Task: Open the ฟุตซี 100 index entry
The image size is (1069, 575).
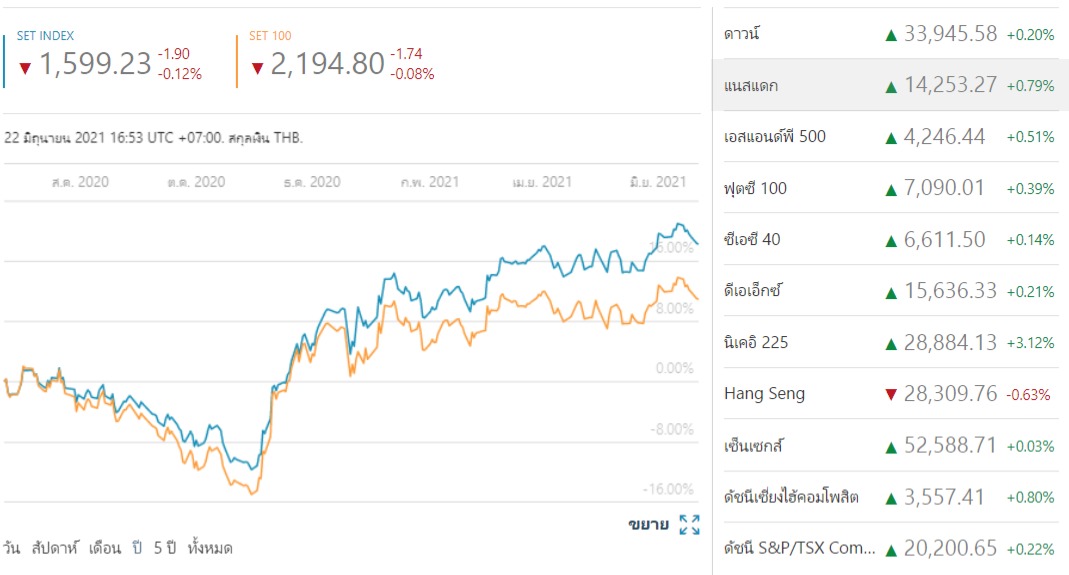Action: tap(755, 188)
